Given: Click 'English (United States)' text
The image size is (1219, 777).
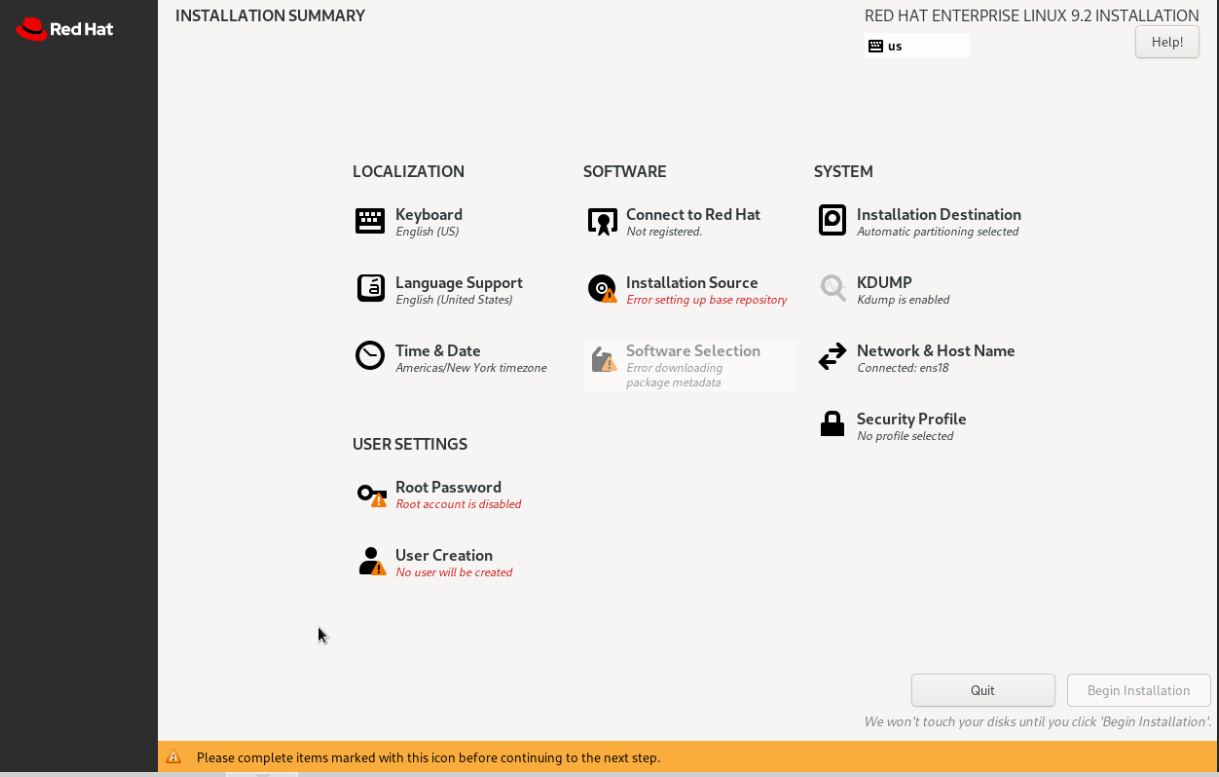Looking at the screenshot, I should coord(454,300).
